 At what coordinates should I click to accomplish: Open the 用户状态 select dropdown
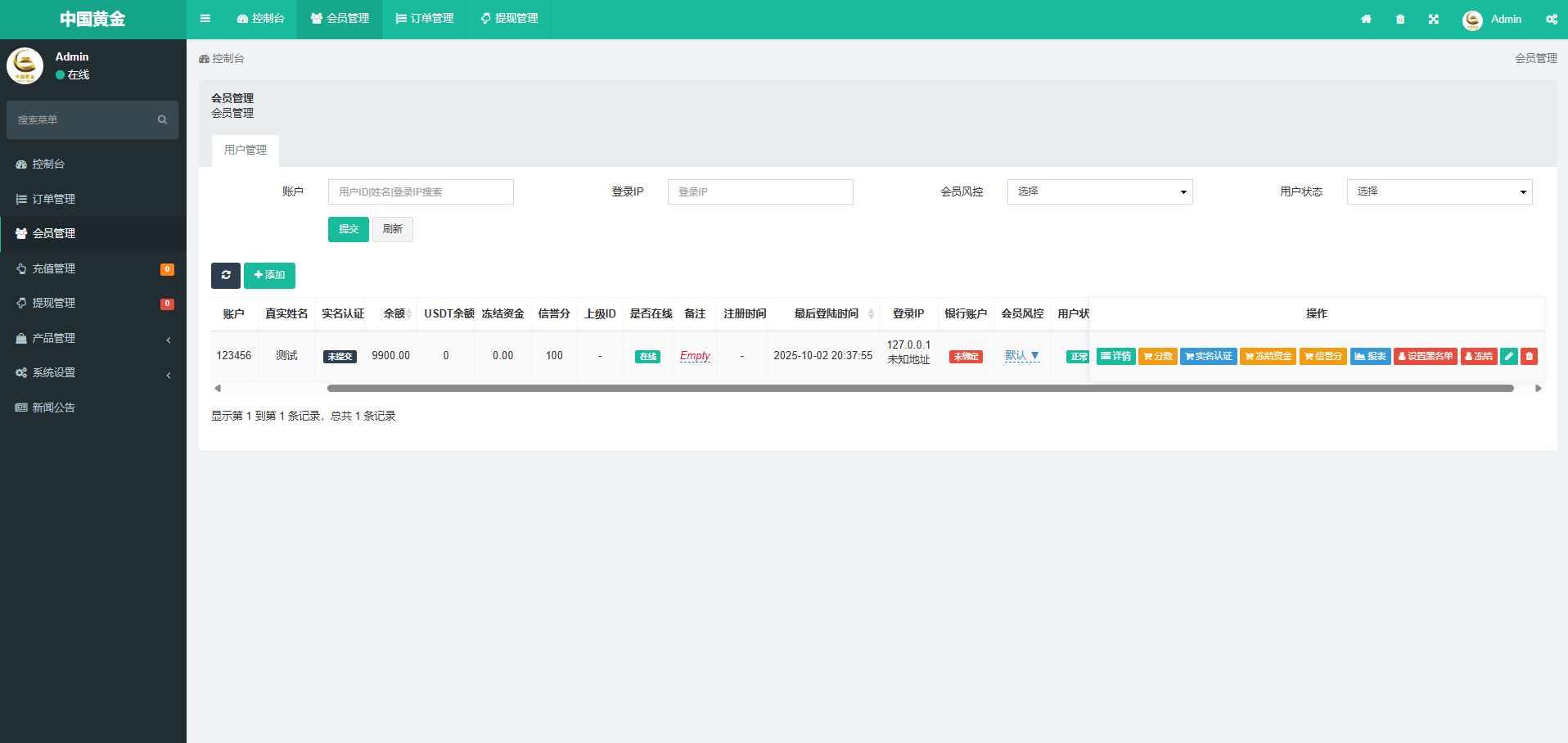[x=1439, y=192]
